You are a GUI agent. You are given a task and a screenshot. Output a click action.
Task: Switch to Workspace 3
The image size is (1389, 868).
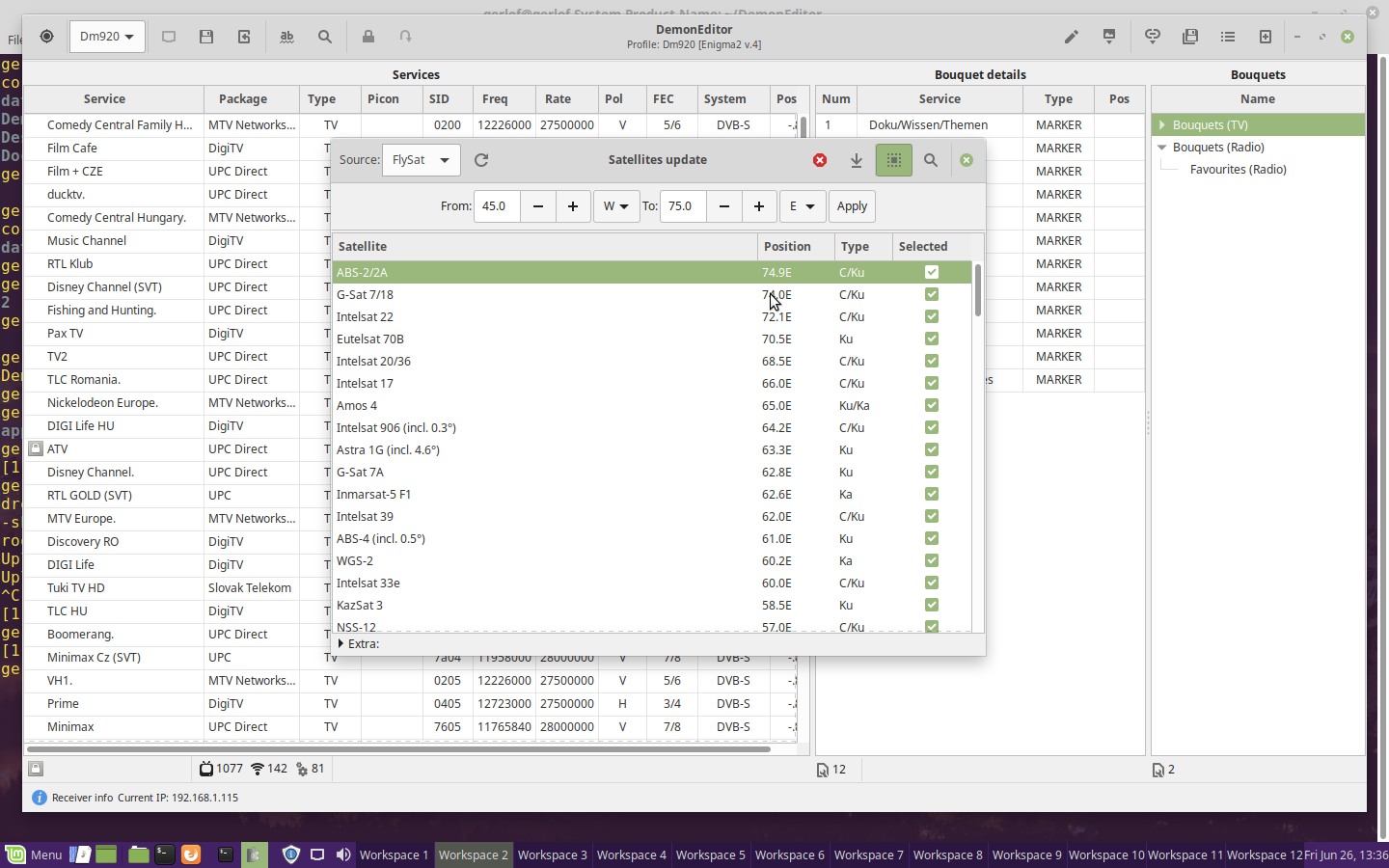[552, 854]
